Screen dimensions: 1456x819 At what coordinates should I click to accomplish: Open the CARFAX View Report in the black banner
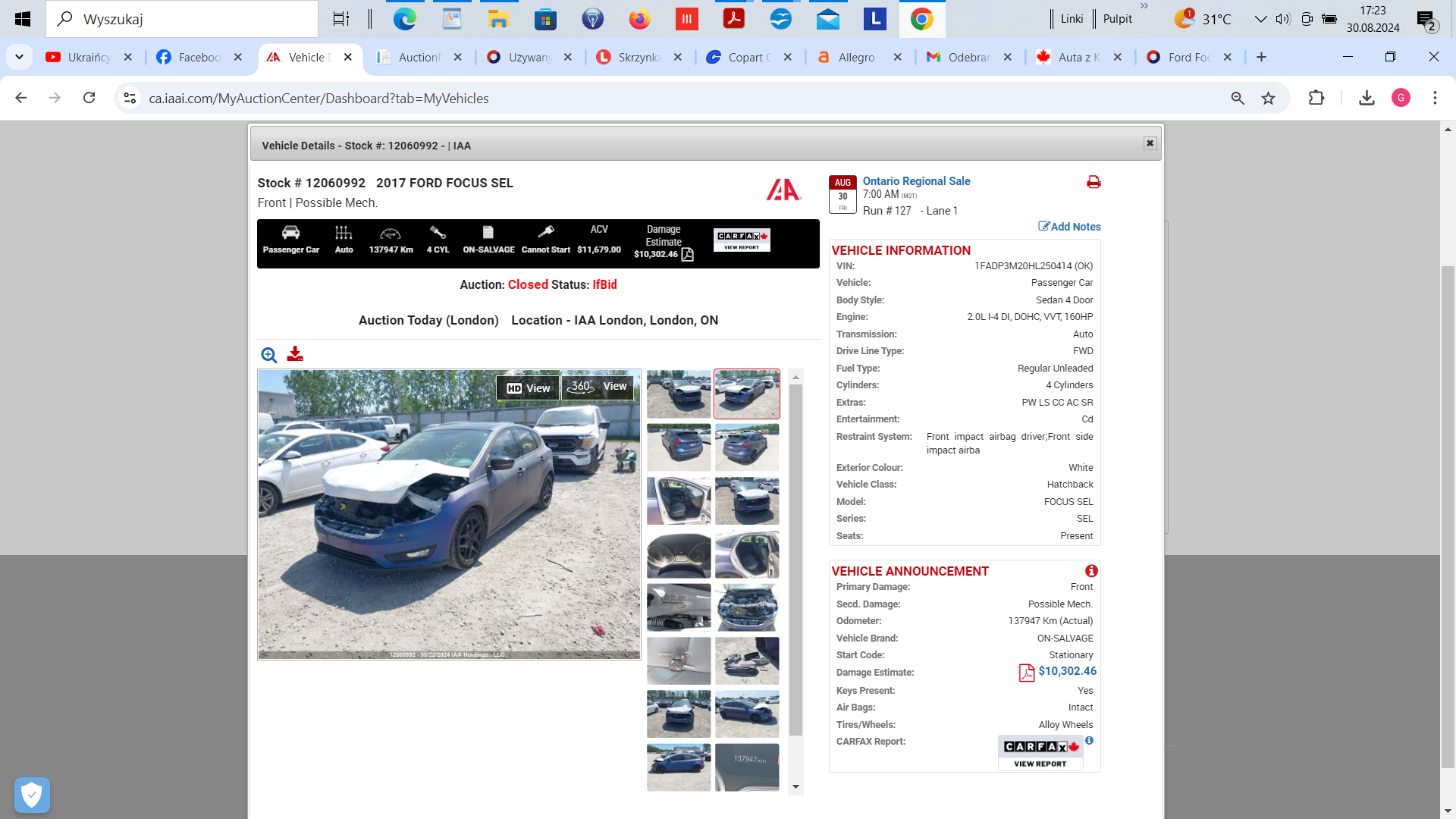click(x=742, y=240)
